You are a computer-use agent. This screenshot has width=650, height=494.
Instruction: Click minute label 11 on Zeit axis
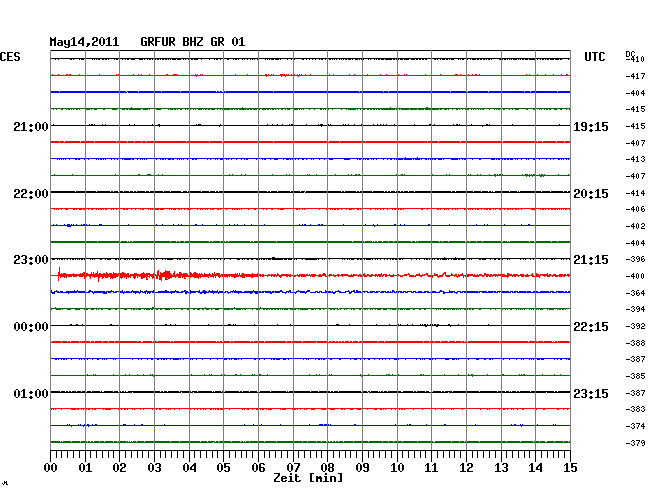[431, 468]
